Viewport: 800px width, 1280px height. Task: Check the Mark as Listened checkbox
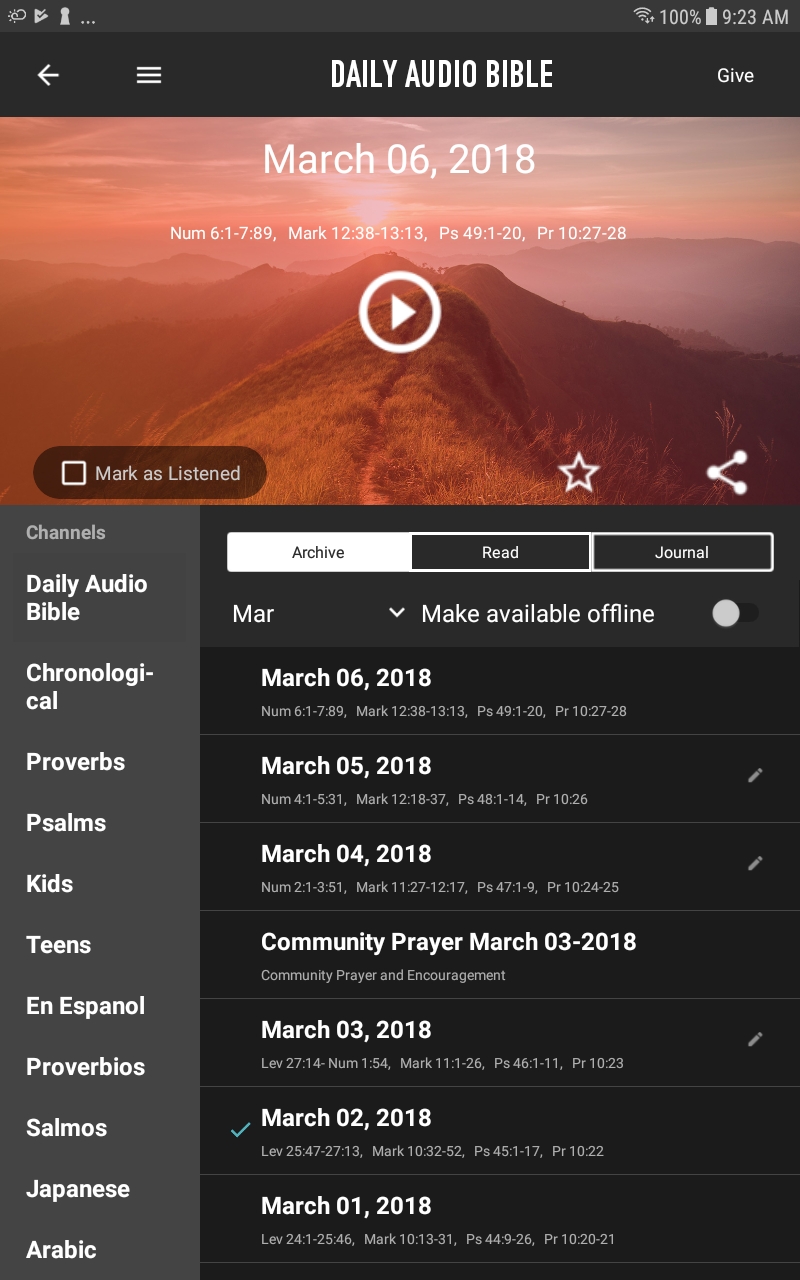(x=74, y=472)
